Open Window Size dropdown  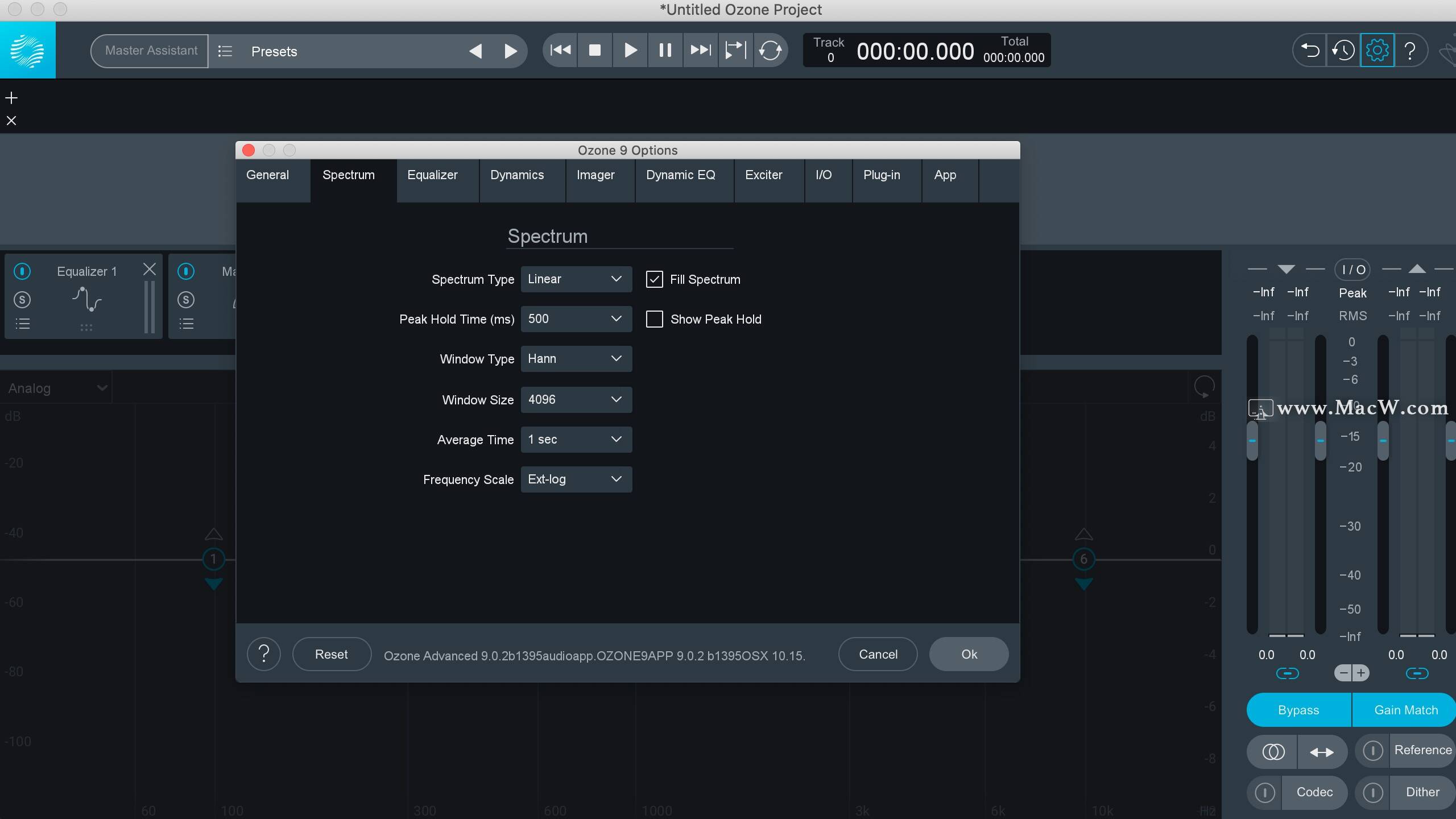[x=576, y=400]
